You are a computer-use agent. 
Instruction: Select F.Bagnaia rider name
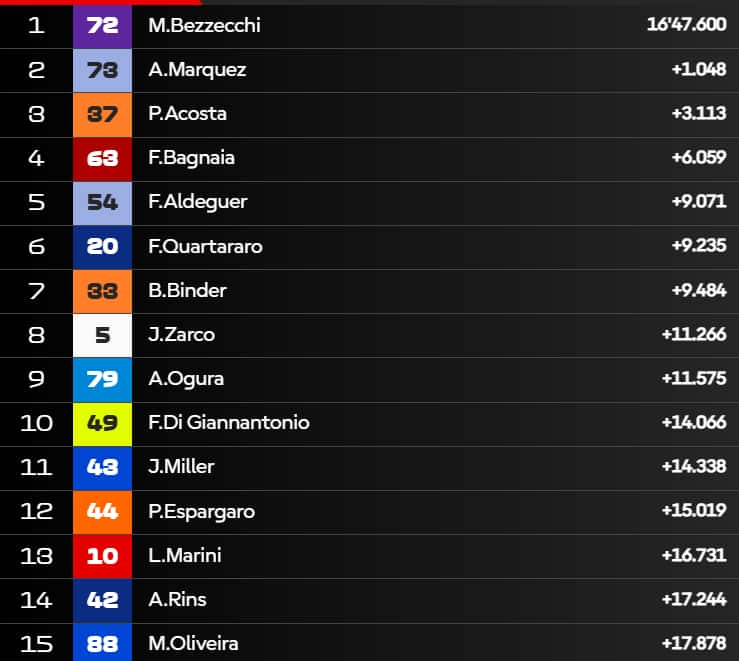[192, 158]
